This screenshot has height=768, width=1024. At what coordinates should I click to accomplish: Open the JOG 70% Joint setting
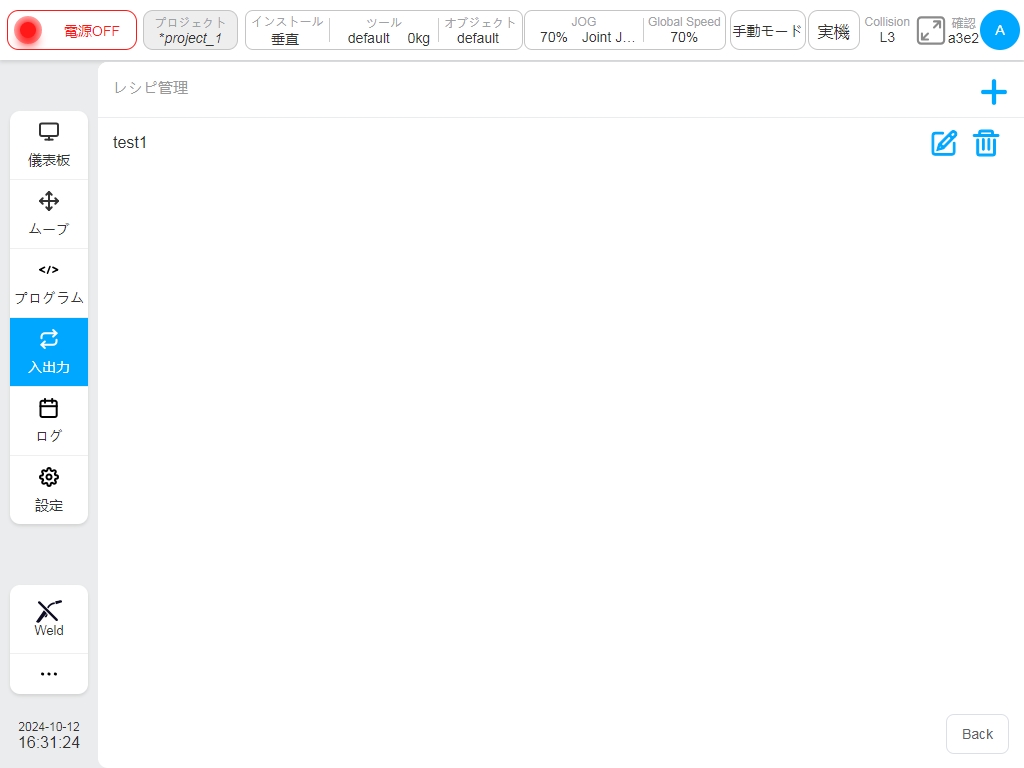[x=584, y=30]
